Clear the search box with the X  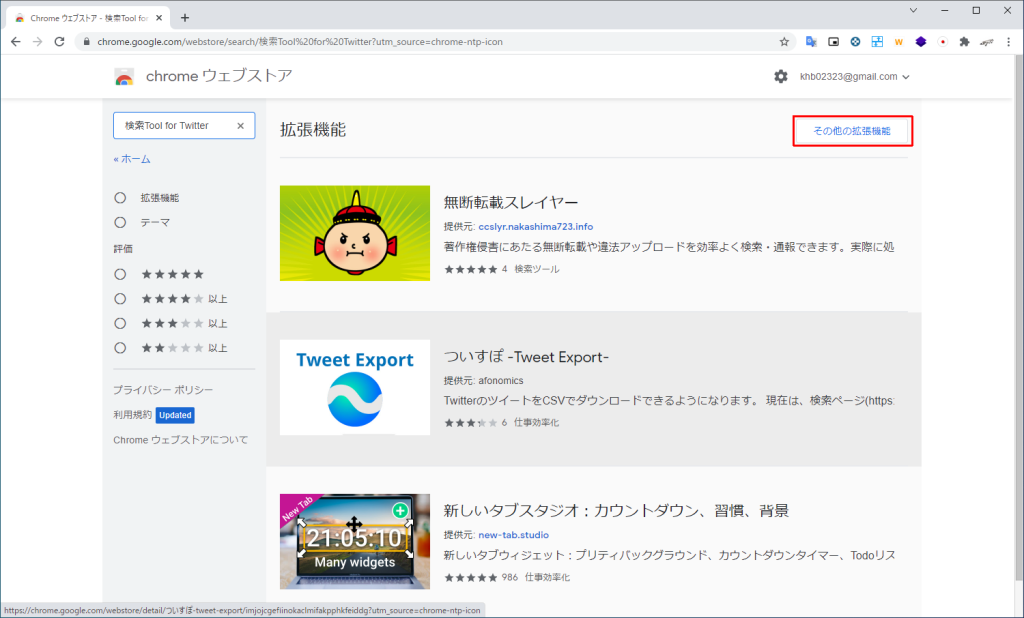[x=240, y=125]
